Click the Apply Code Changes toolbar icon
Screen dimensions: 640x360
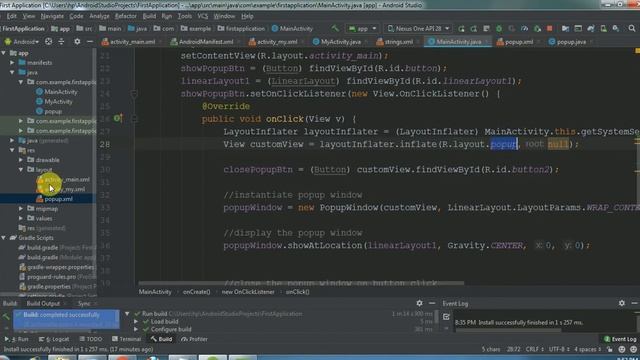(x=486, y=29)
